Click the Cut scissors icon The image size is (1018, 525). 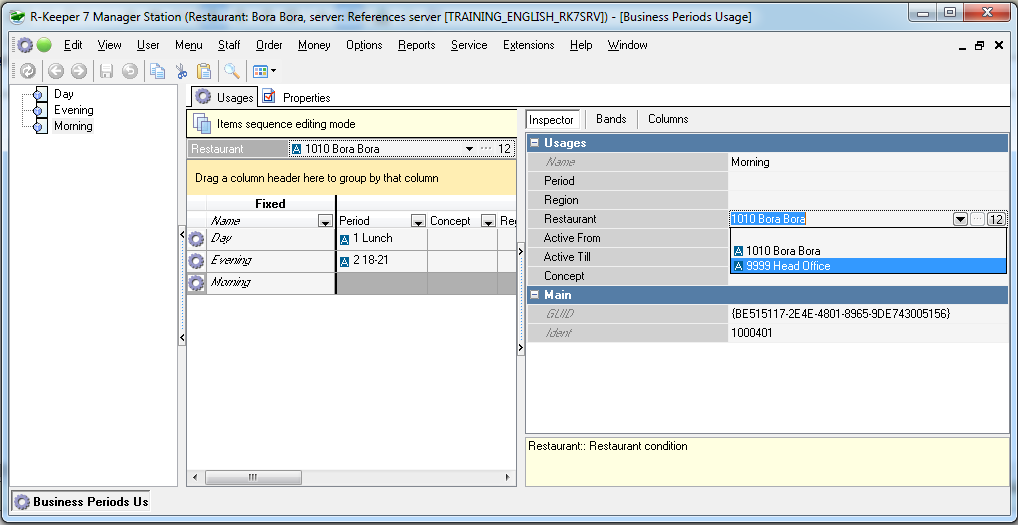click(182, 71)
